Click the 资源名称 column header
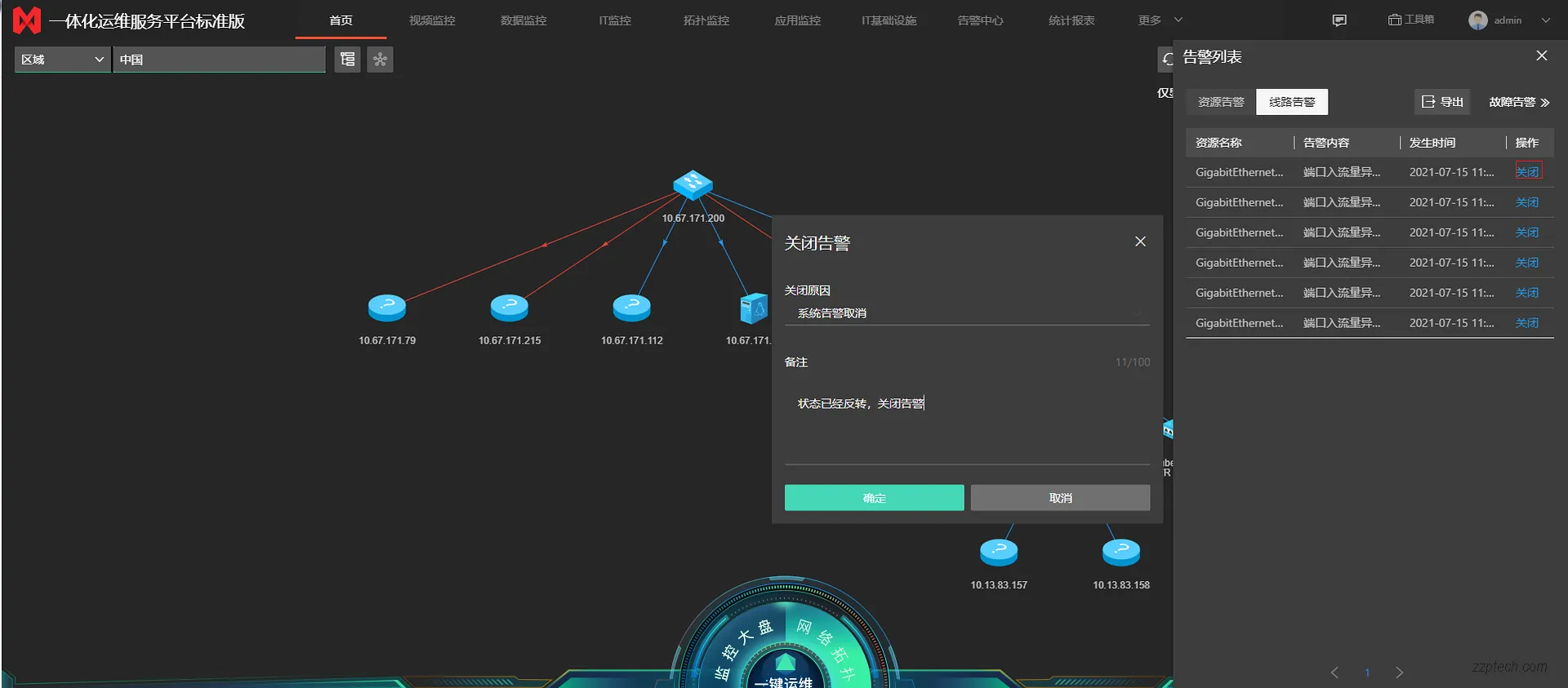The image size is (1568, 688). 1218,143
